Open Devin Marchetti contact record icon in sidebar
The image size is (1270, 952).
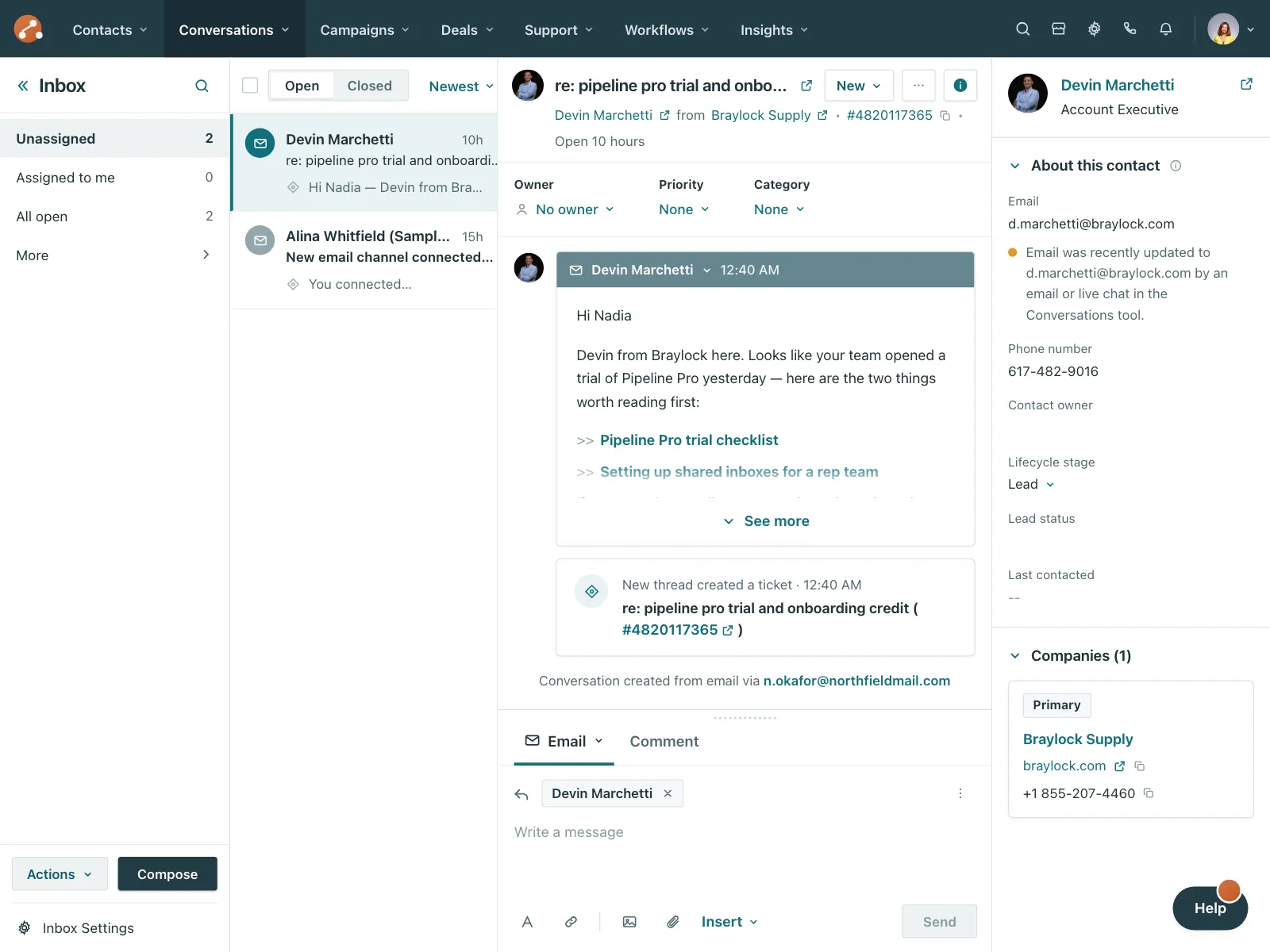tap(1246, 84)
